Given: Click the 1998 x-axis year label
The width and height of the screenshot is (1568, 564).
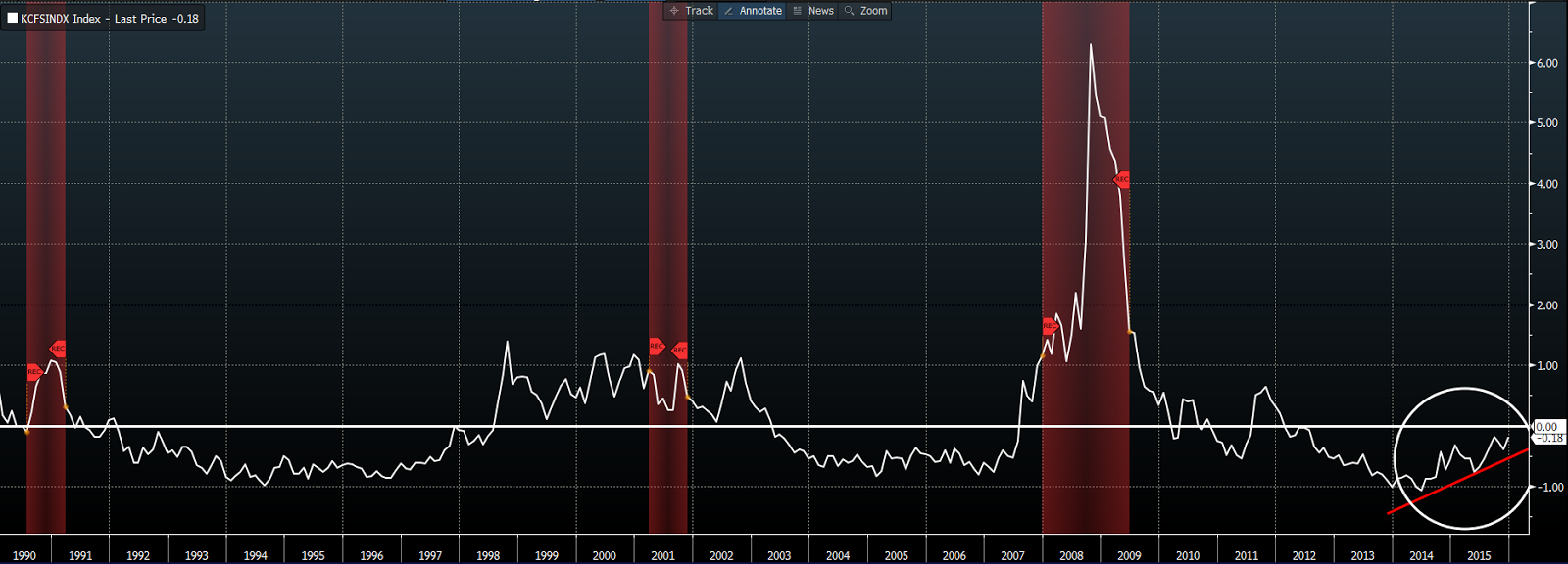Looking at the screenshot, I should pyautogui.click(x=488, y=555).
